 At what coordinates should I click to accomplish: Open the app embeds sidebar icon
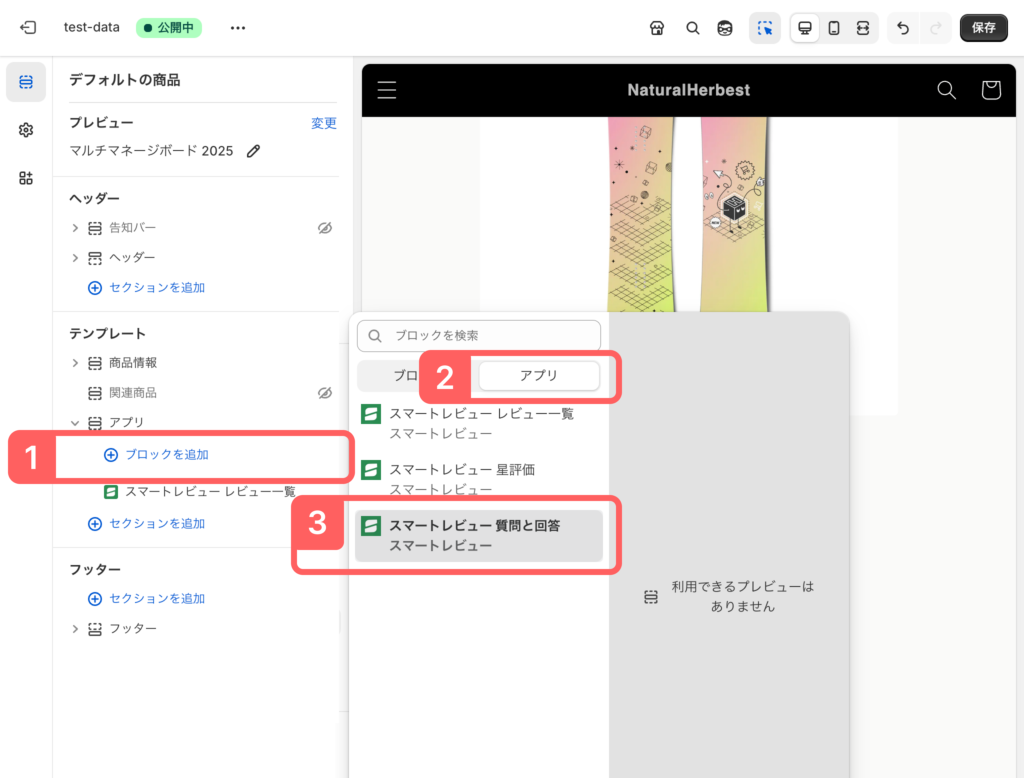click(x=26, y=178)
